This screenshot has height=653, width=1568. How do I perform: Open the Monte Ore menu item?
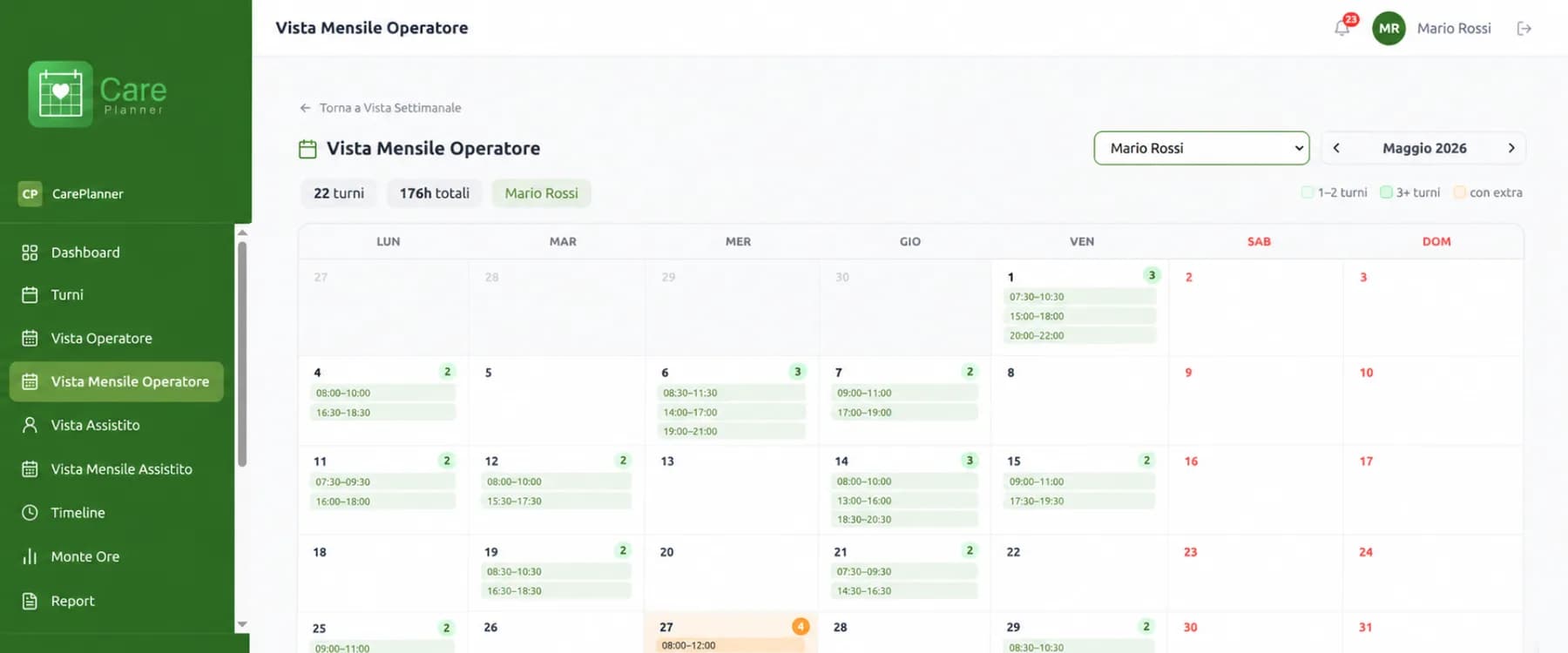pos(116,556)
